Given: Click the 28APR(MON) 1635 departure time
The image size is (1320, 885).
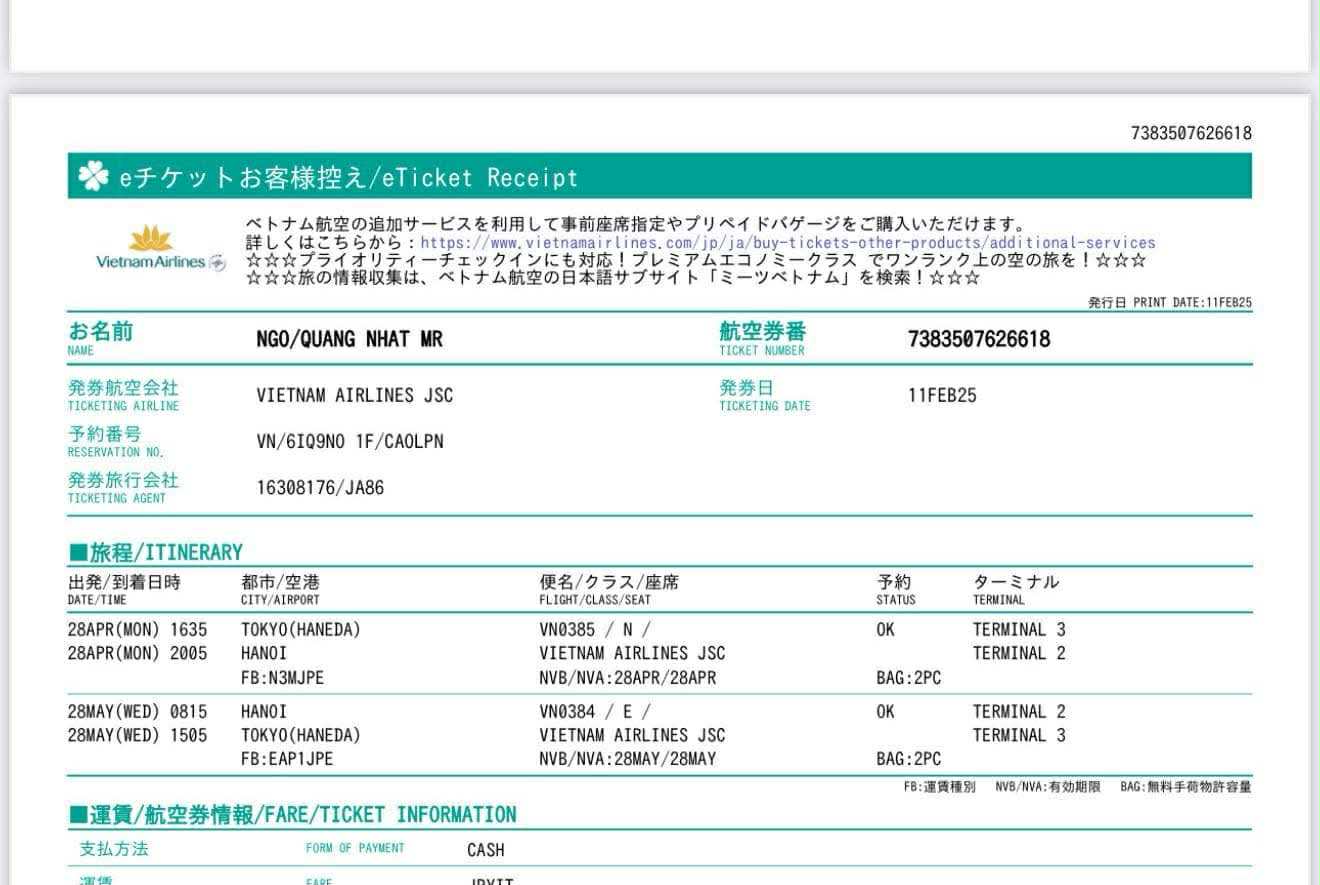Looking at the screenshot, I should [137, 630].
